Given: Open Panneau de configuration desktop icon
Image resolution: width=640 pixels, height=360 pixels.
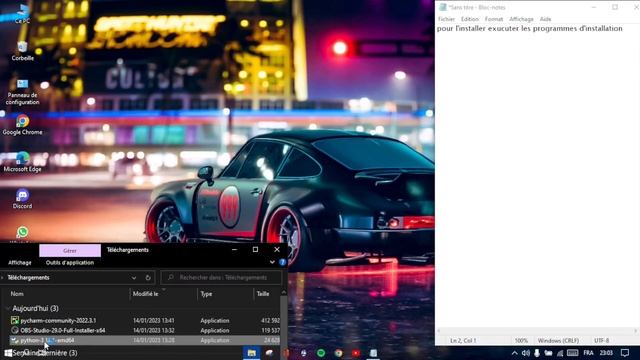Looking at the screenshot, I should 22,91.
